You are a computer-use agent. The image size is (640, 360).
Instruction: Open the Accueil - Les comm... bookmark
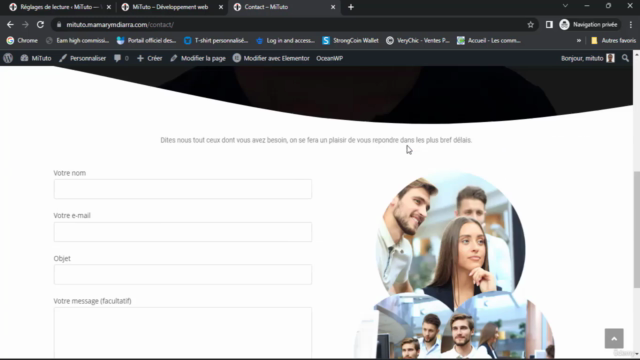pos(489,40)
